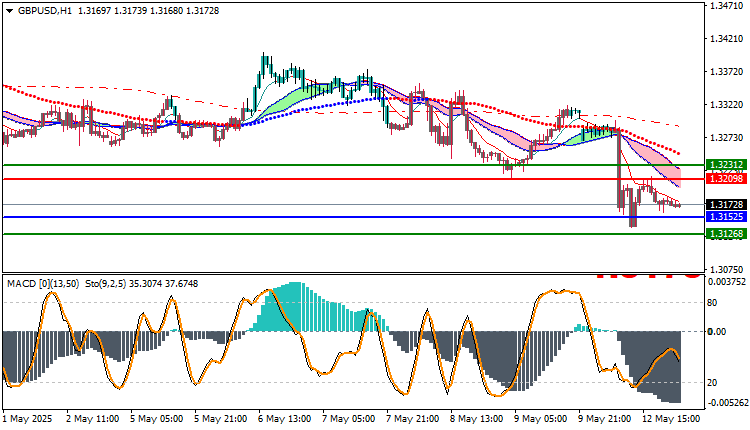
Task: Click the 6 May 13:00 time label
Action: [x=285, y=419]
